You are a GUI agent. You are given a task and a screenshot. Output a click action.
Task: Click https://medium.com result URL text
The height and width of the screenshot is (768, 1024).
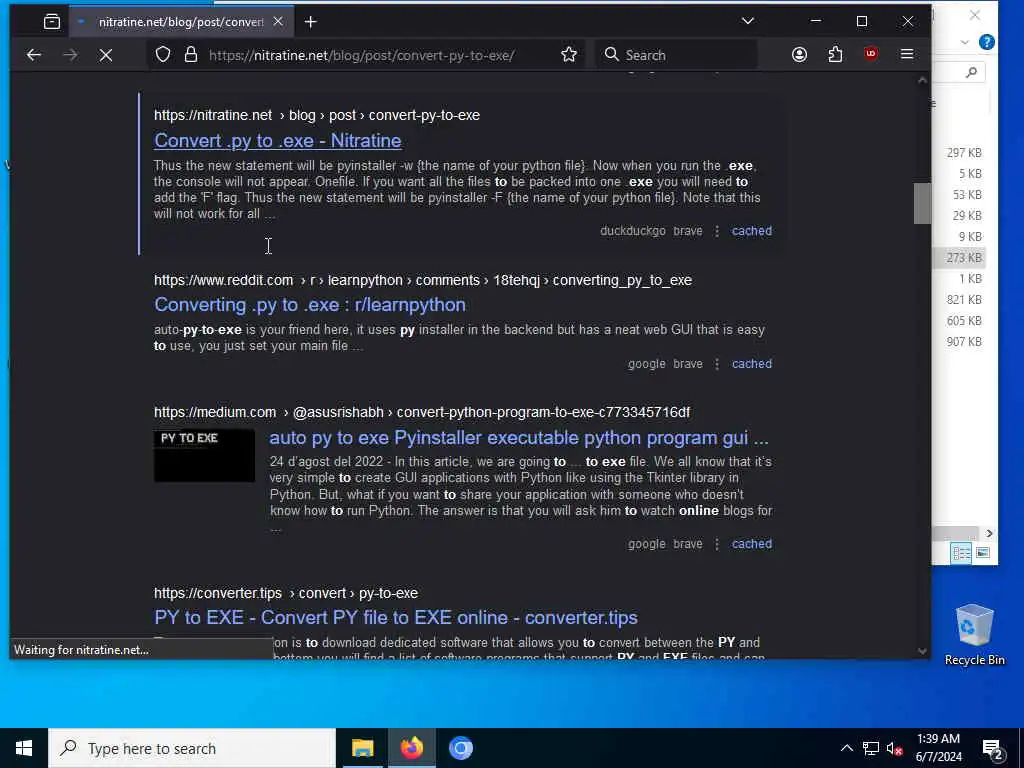pyautogui.click(x=215, y=413)
